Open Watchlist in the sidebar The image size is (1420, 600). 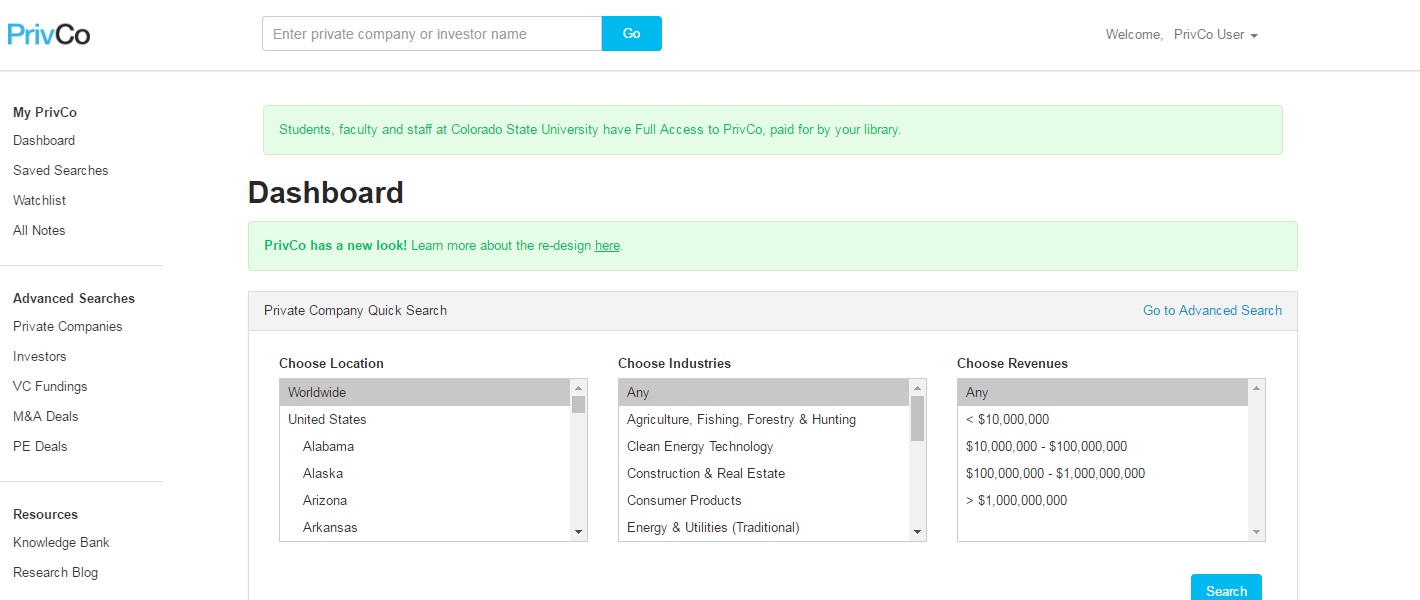(40, 201)
